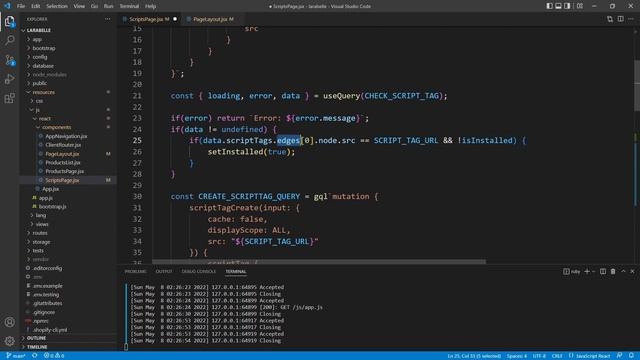The width and height of the screenshot is (640, 360).
Task: Click line number 30 in gutter
Action: pyautogui.click(x=137, y=196)
